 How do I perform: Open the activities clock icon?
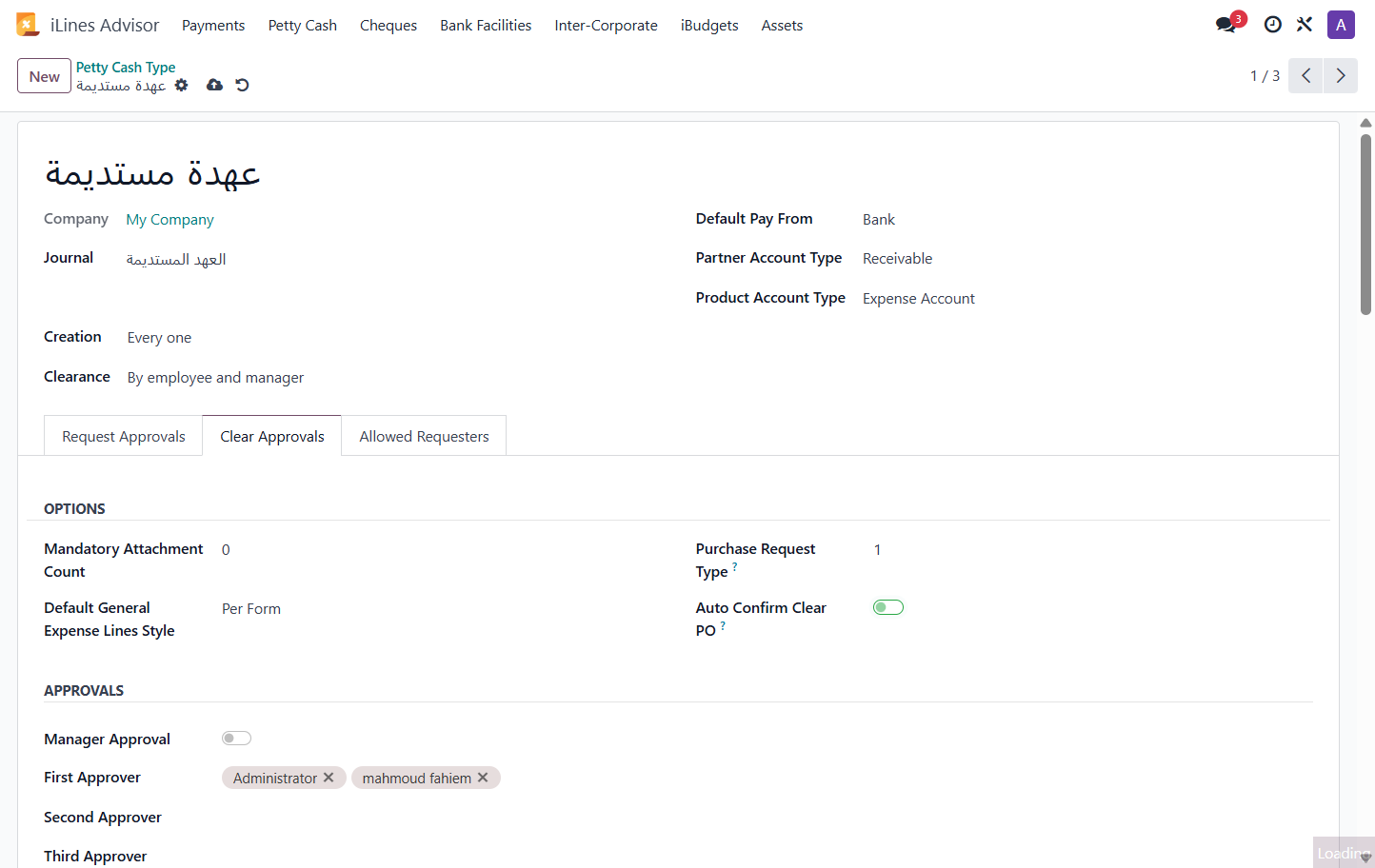[1272, 25]
